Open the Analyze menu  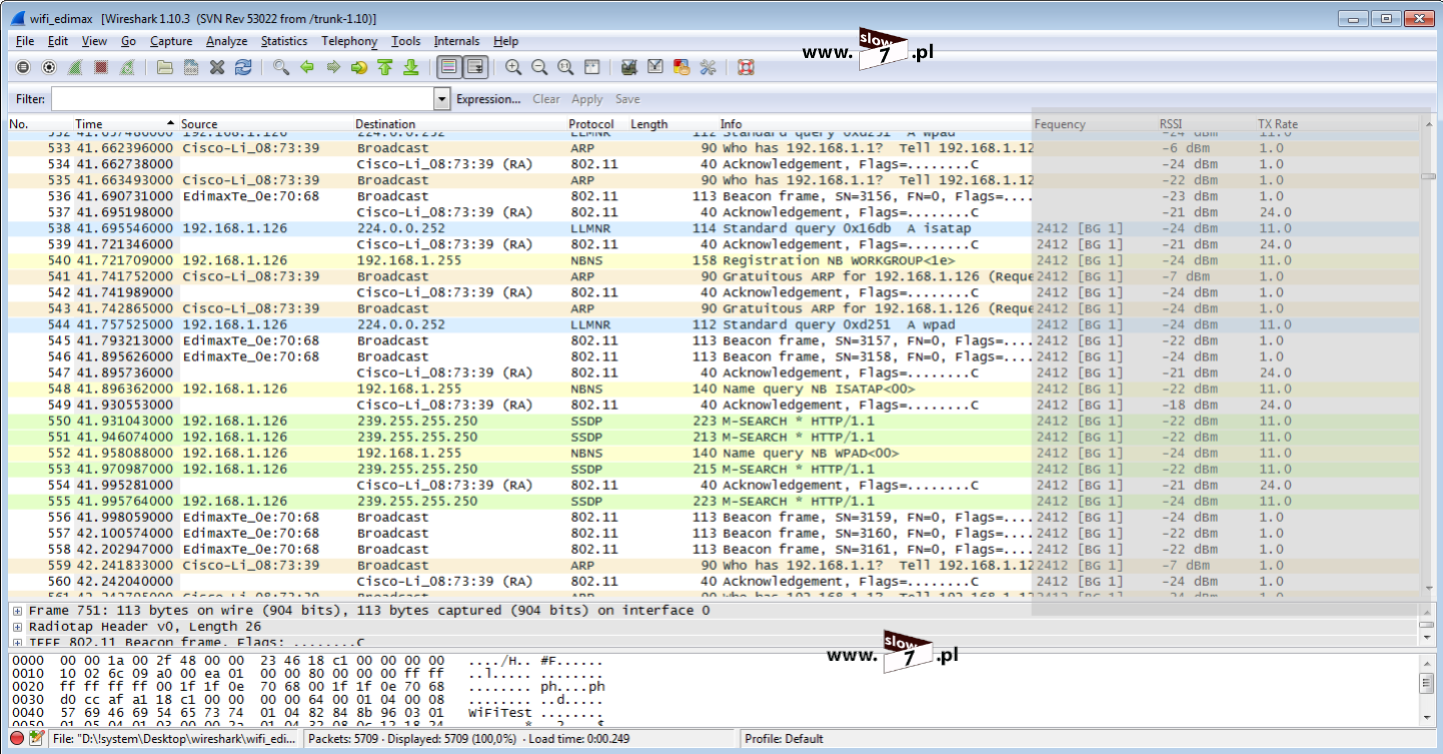[227, 41]
